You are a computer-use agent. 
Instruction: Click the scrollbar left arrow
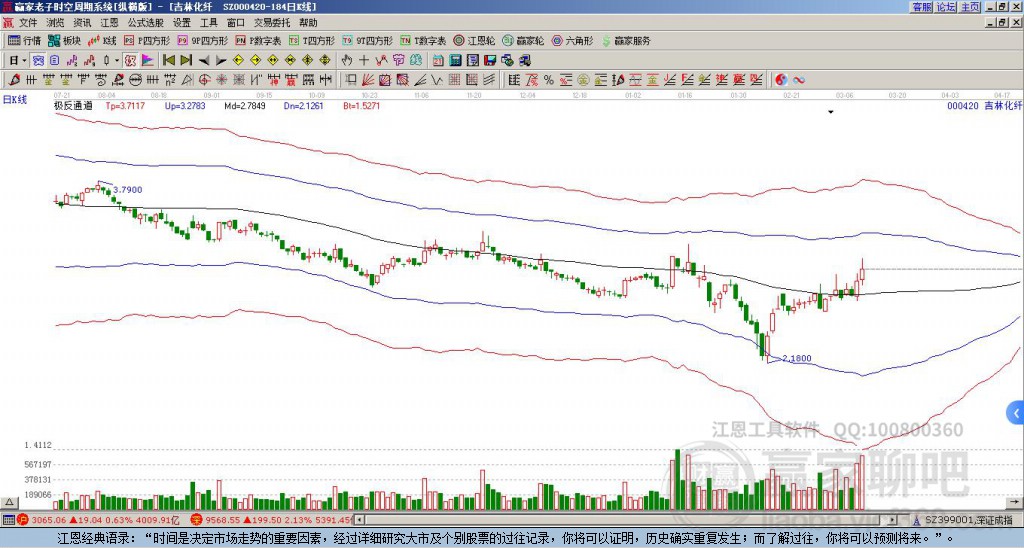point(360,520)
